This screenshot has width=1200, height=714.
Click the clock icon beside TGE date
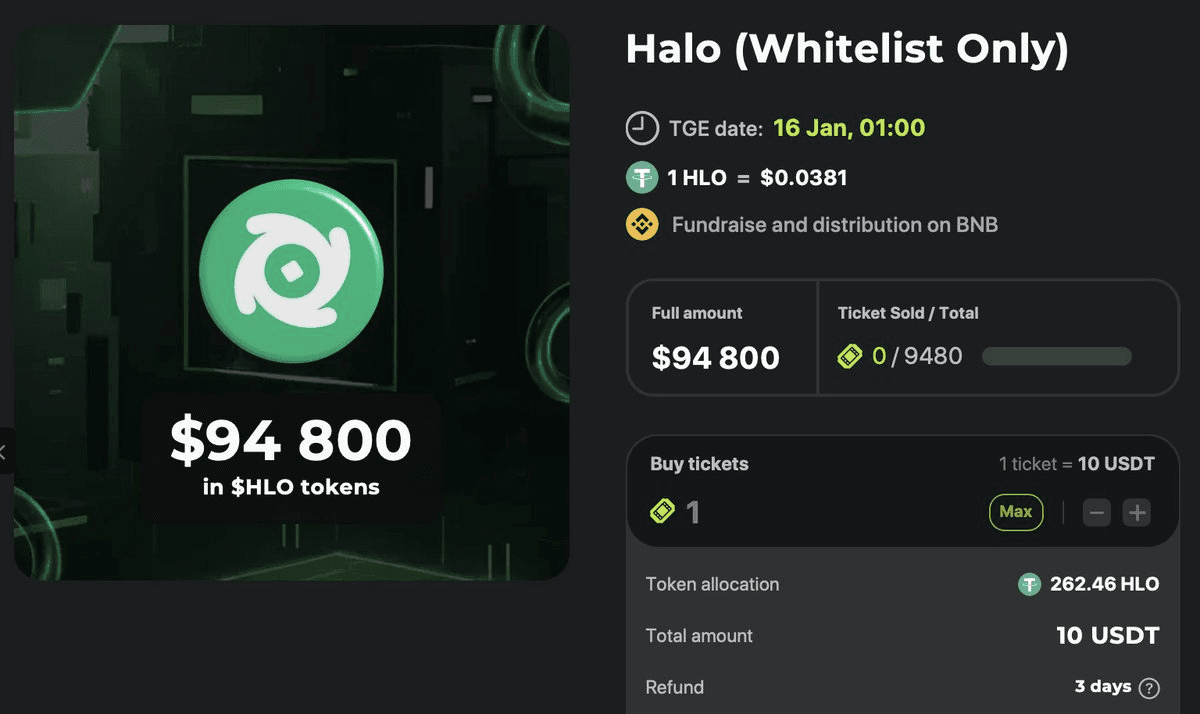point(641,129)
